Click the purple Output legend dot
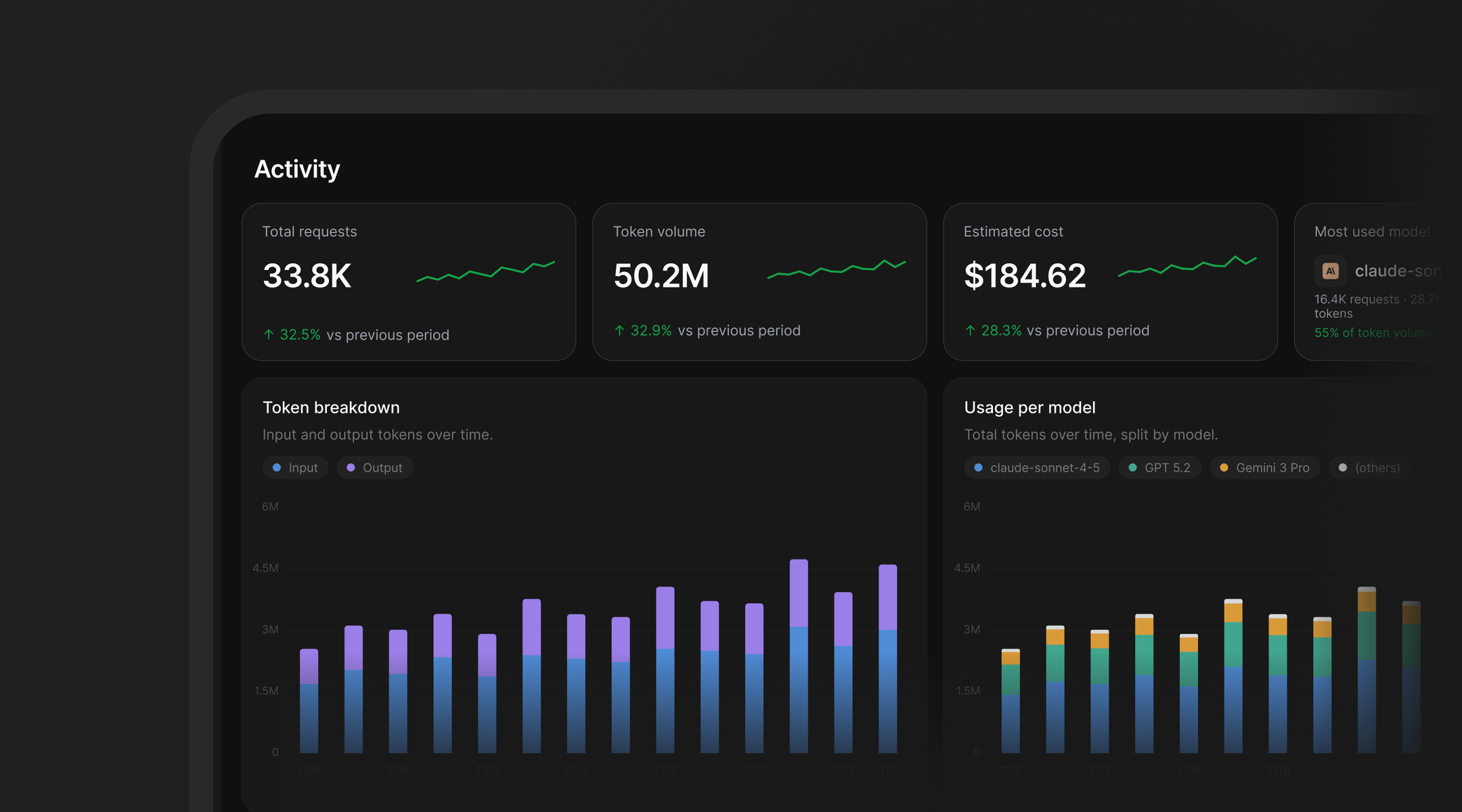 point(351,468)
